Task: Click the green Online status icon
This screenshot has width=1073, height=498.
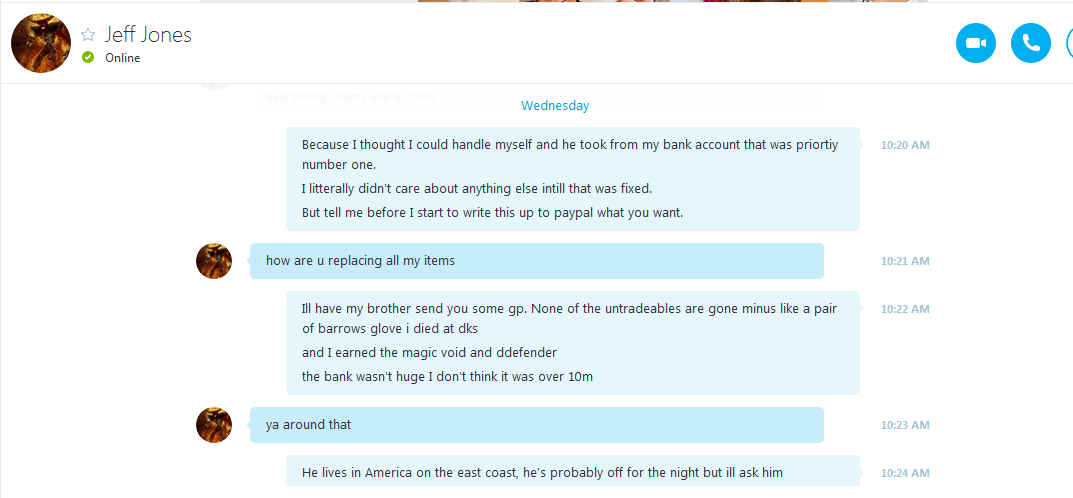Action: (x=88, y=57)
